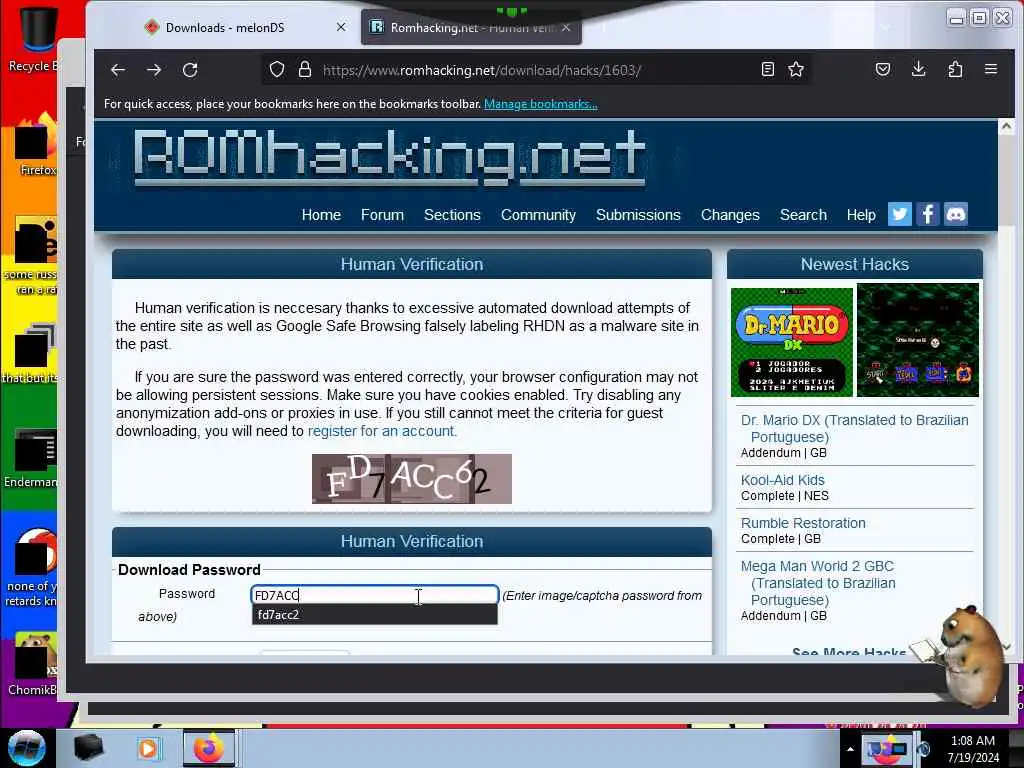Screen dimensions: 1024x768
Task: Open the tracking protection shield
Action: (277, 70)
